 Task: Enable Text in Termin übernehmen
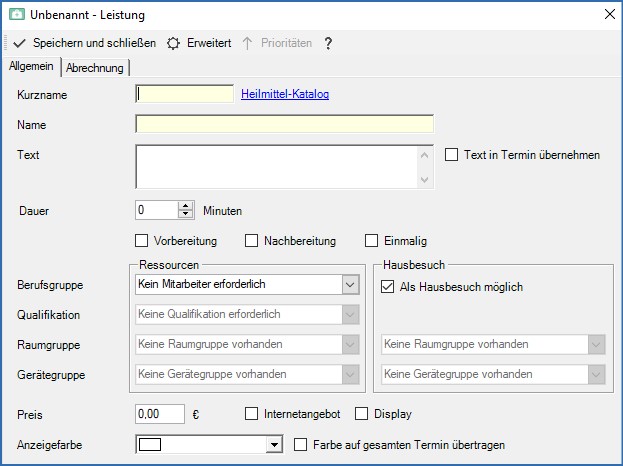(451, 155)
